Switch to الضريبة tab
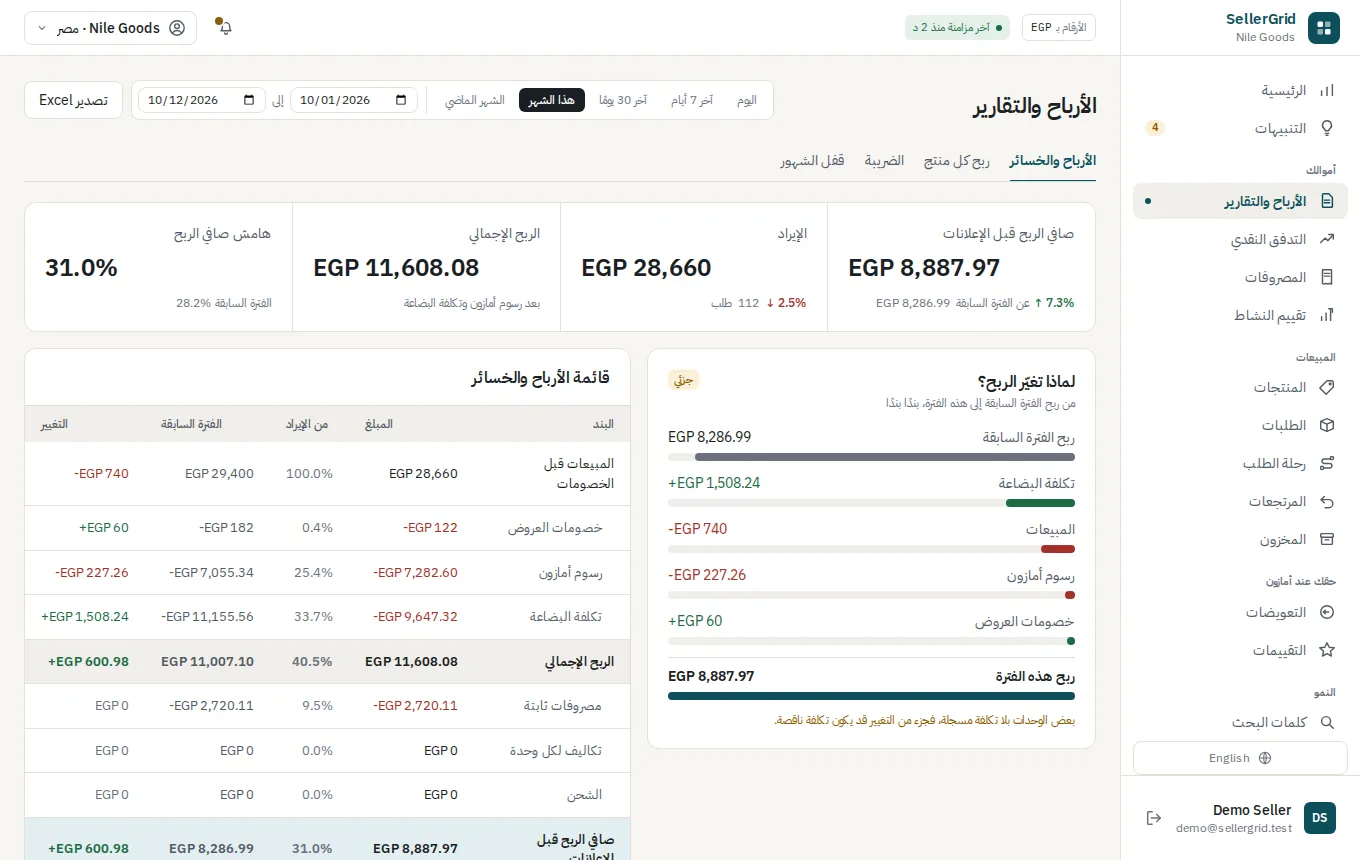1360x860 pixels. tap(884, 161)
